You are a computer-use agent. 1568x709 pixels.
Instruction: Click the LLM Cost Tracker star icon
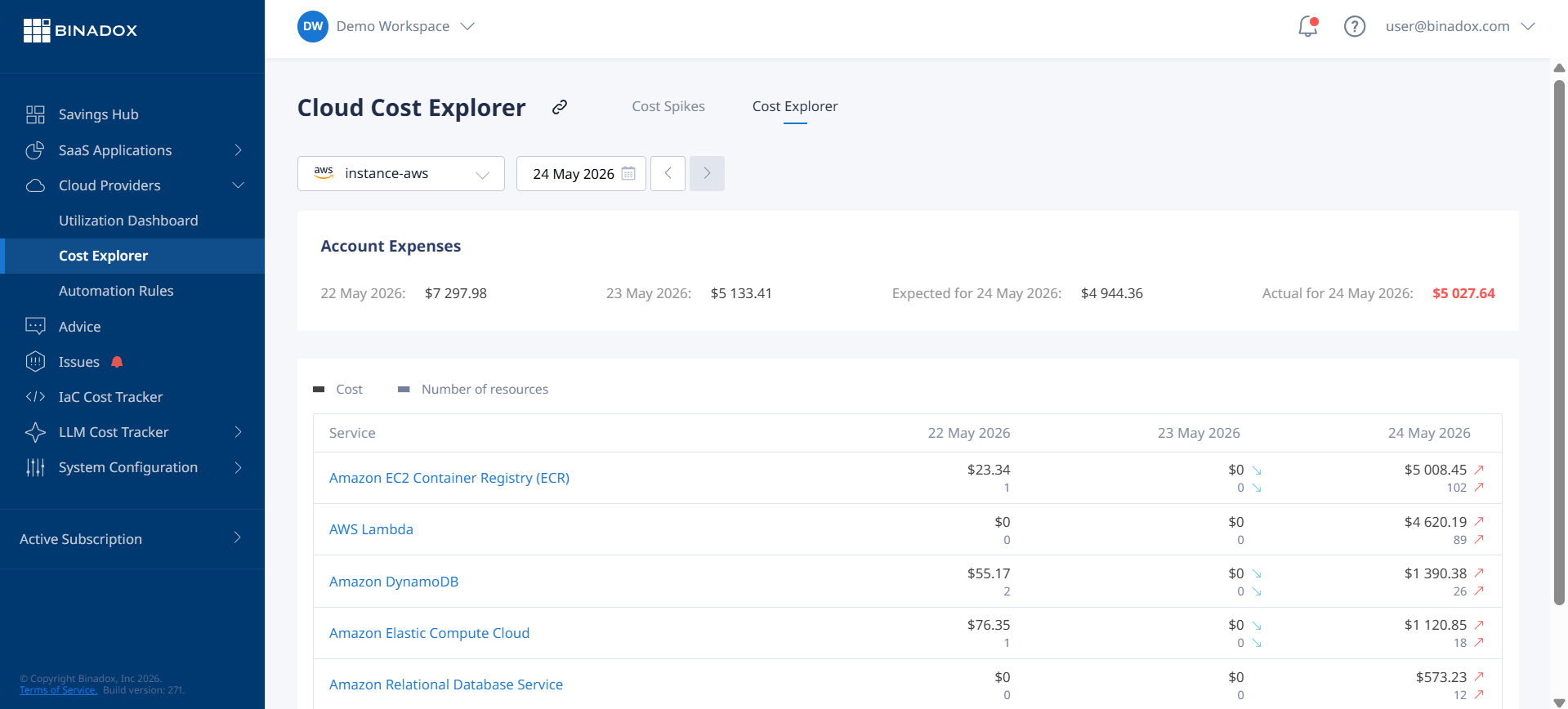pos(35,432)
